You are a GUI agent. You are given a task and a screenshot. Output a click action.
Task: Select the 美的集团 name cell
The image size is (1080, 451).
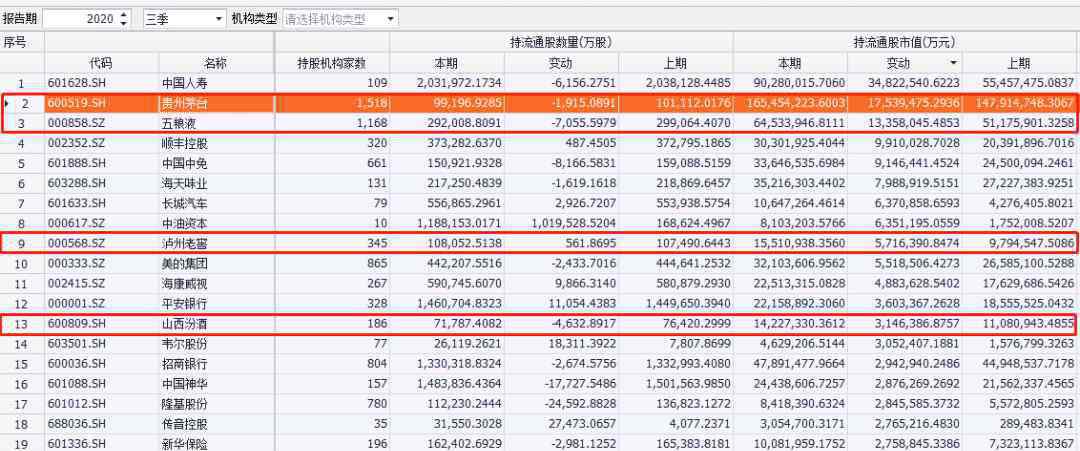coord(216,264)
